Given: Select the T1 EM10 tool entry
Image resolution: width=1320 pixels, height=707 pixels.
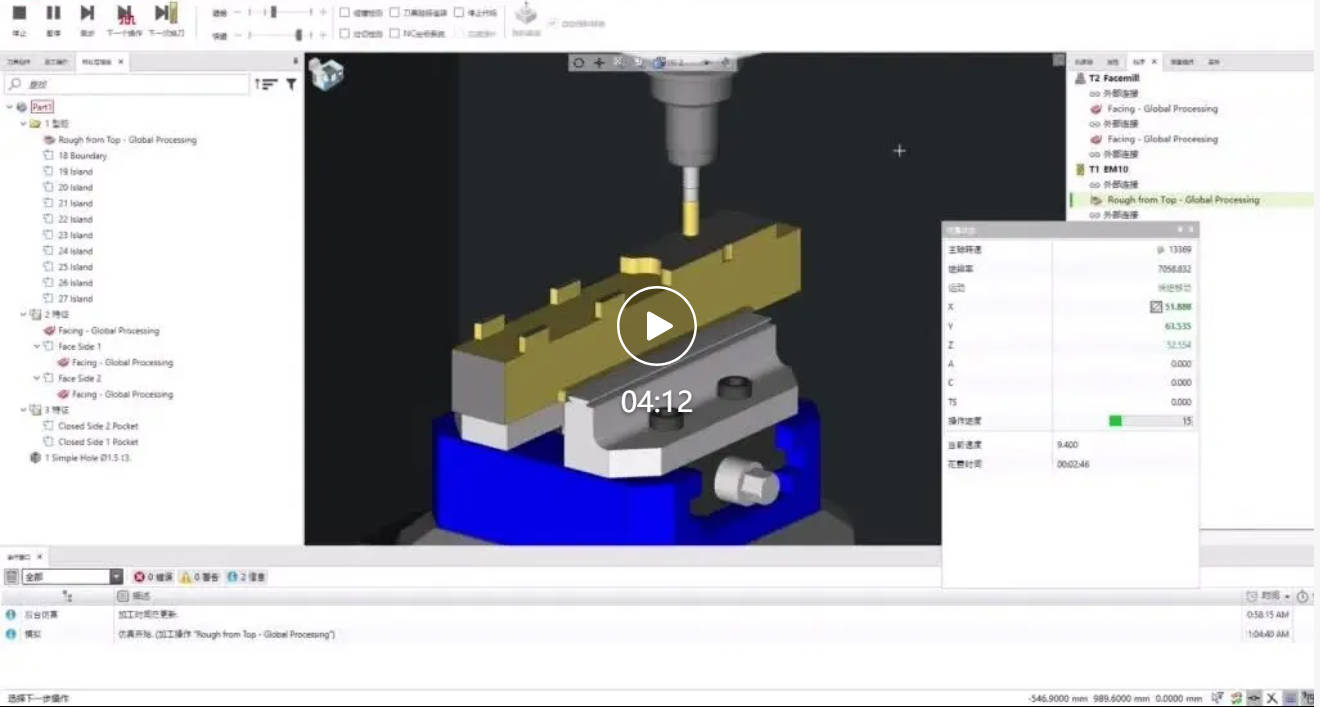Looking at the screenshot, I should [1113, 169].
